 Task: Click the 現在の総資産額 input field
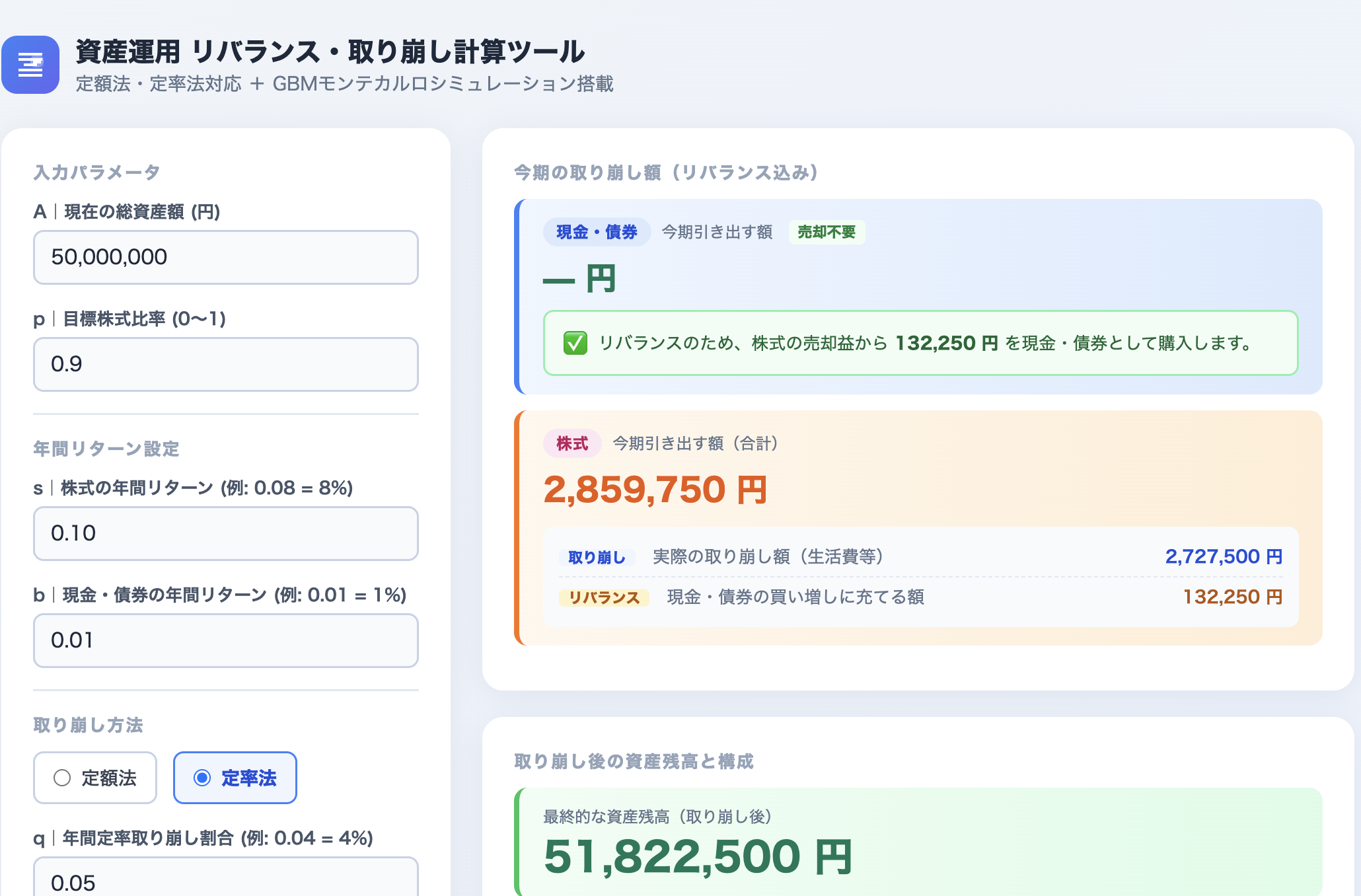pyautogui.click(x=226, y=257)
